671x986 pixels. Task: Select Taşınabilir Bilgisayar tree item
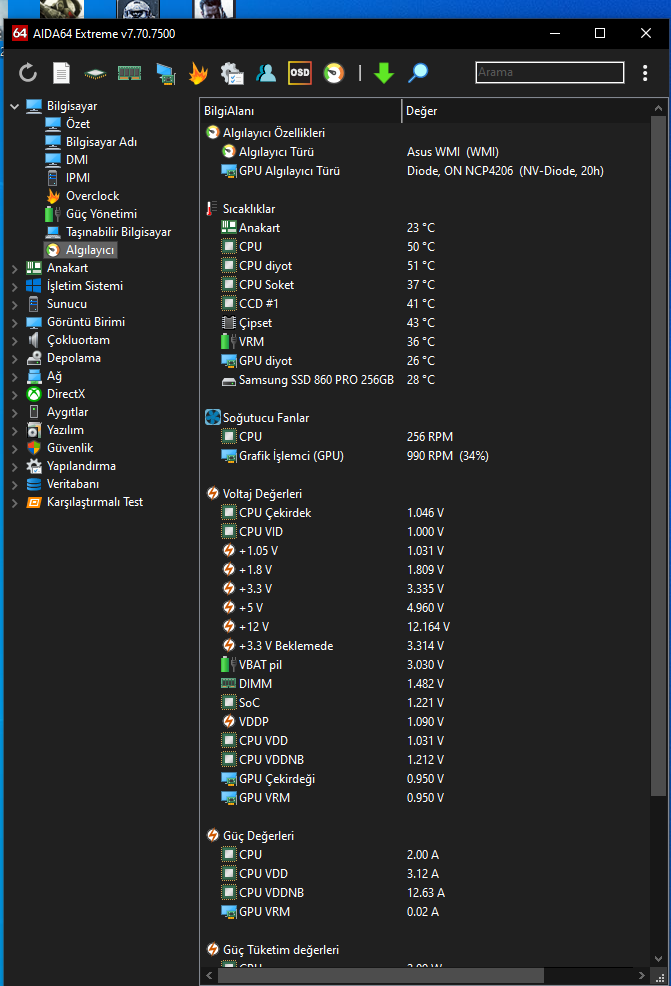click(118, 232)
